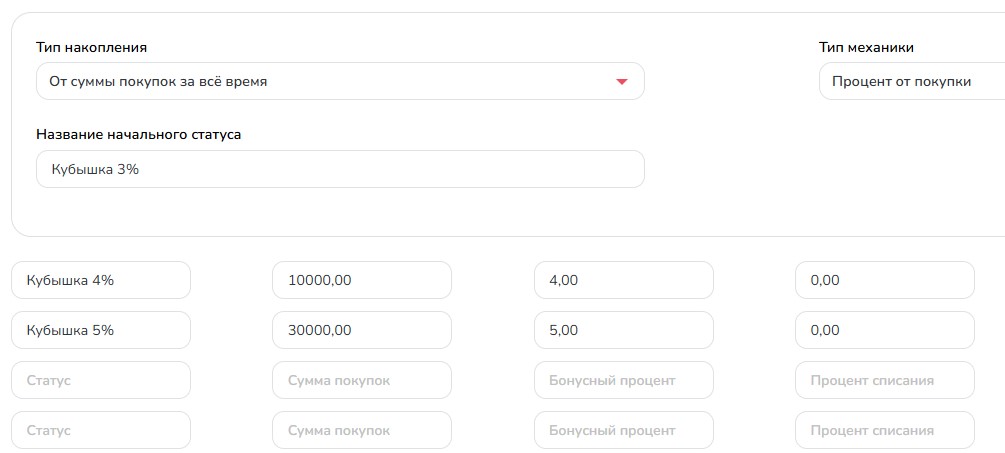Focus the Название начального статуса field
The image size is (1005, 453).
point(340,169)
